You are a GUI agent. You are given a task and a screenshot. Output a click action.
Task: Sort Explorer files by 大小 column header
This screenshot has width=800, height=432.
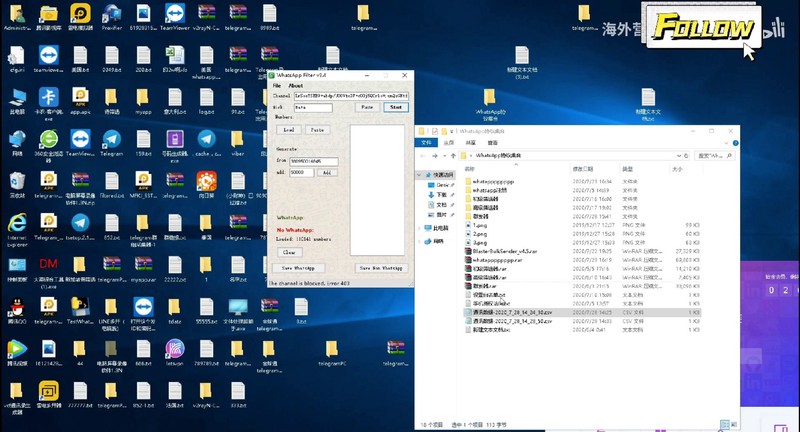coord(678,169)
